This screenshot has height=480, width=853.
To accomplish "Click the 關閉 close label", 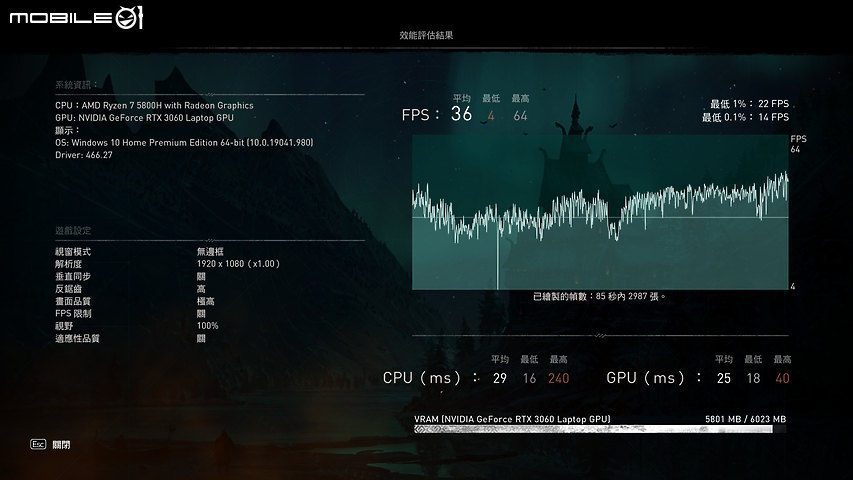I will point(61,445).
